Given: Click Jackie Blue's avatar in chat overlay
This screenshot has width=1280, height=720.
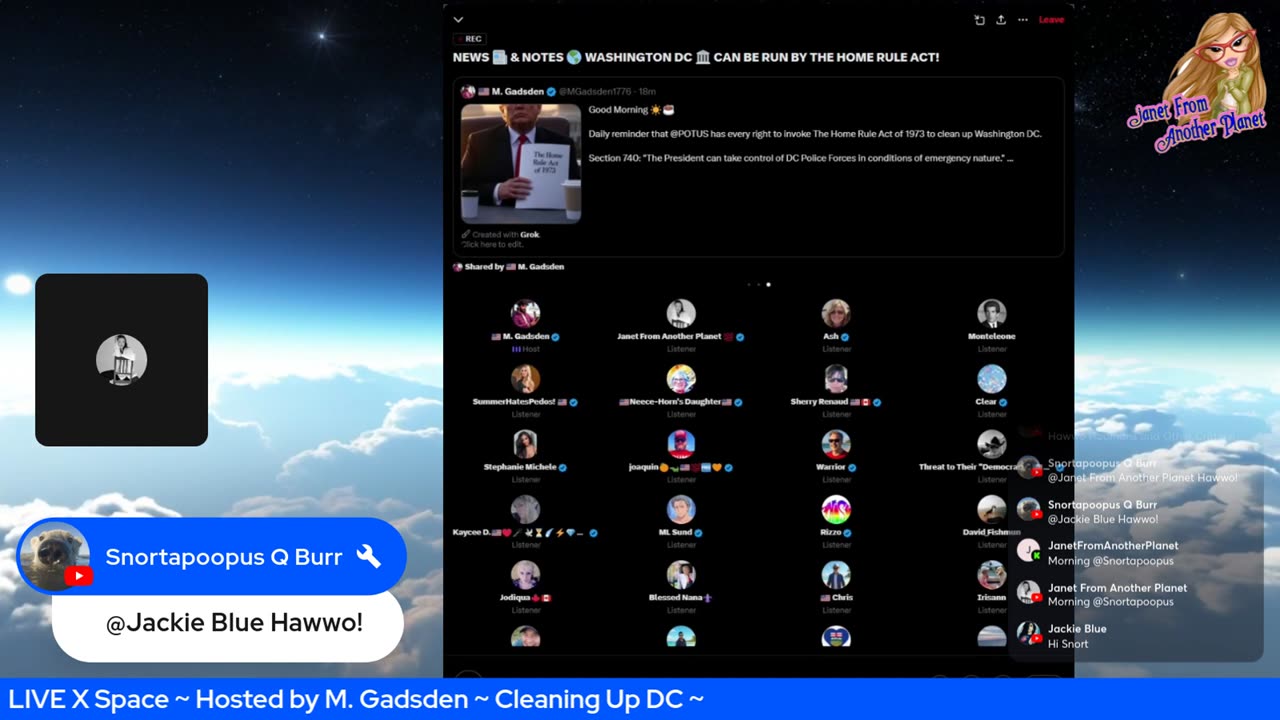Looking at the screenshot, I should tap(1028, 633).
